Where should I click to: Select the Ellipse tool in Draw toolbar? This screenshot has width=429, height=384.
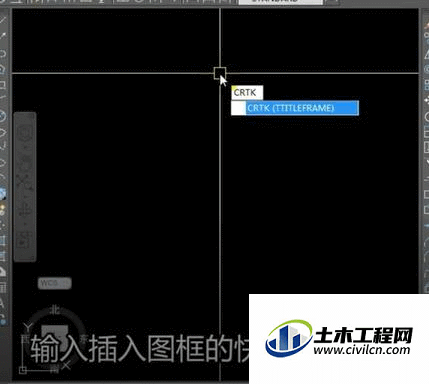tap(2, 163)
